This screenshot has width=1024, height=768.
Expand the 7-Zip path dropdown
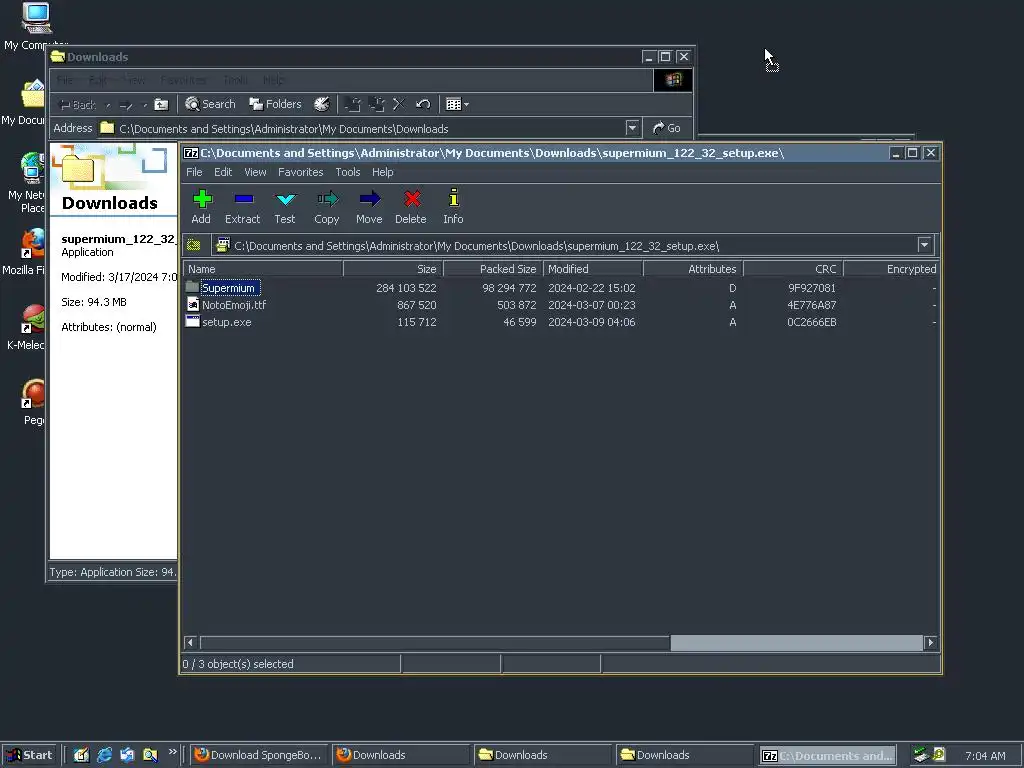924,246
